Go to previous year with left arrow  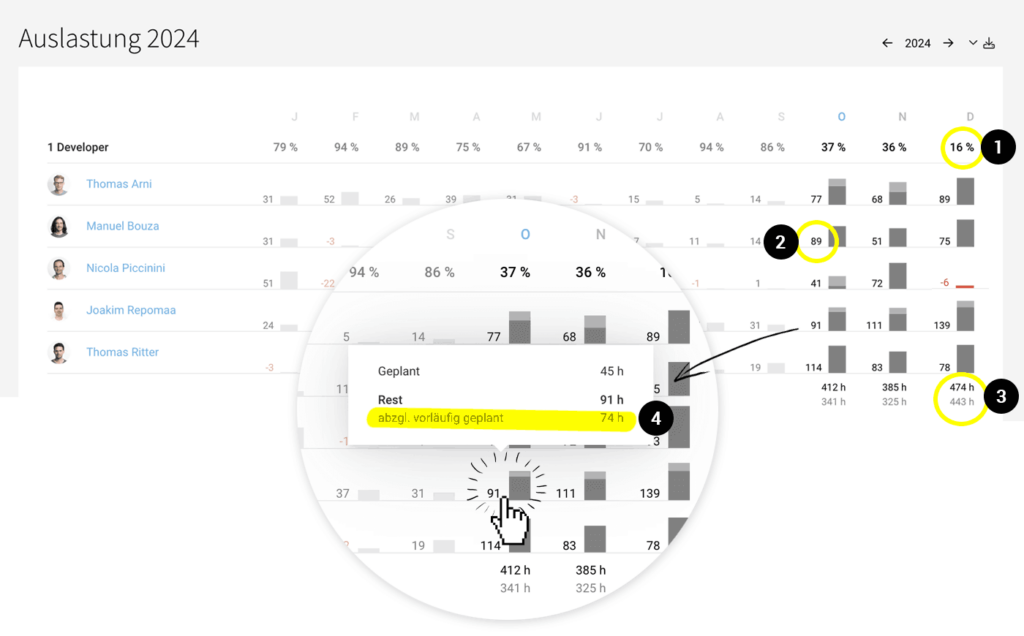[x=887, y=43]
